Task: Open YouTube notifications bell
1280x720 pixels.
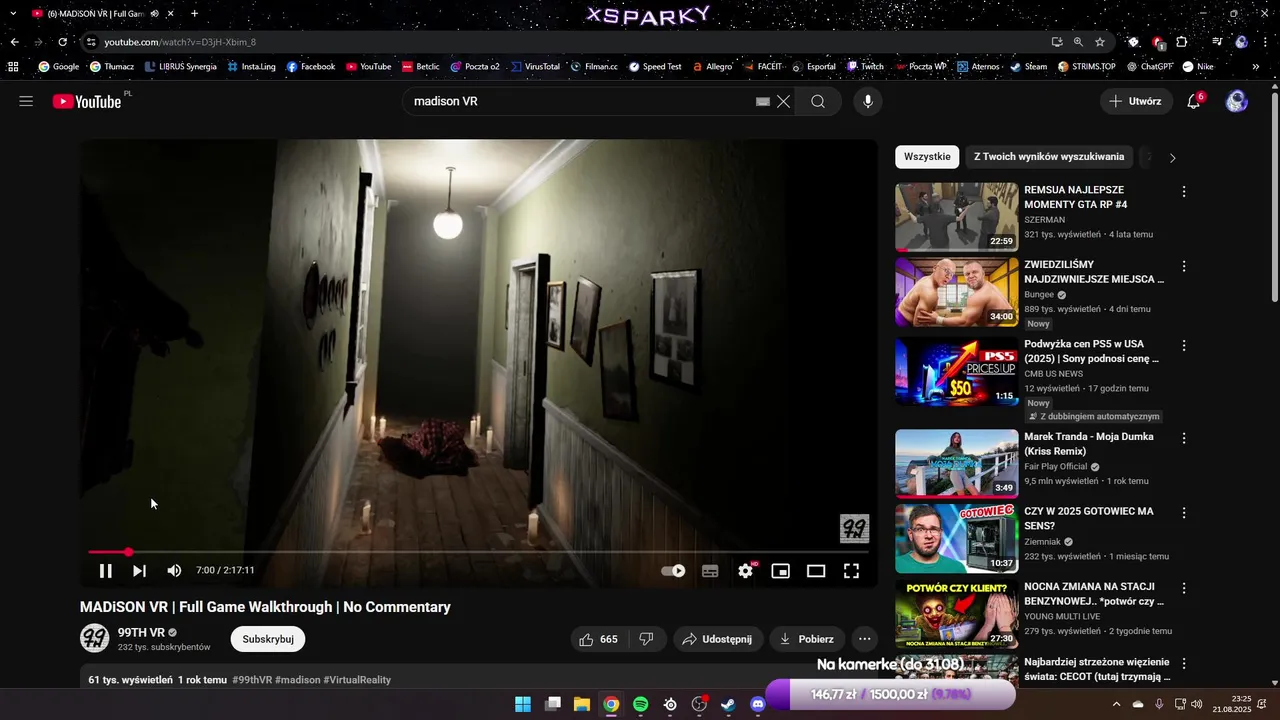Action: (1193, 101)
